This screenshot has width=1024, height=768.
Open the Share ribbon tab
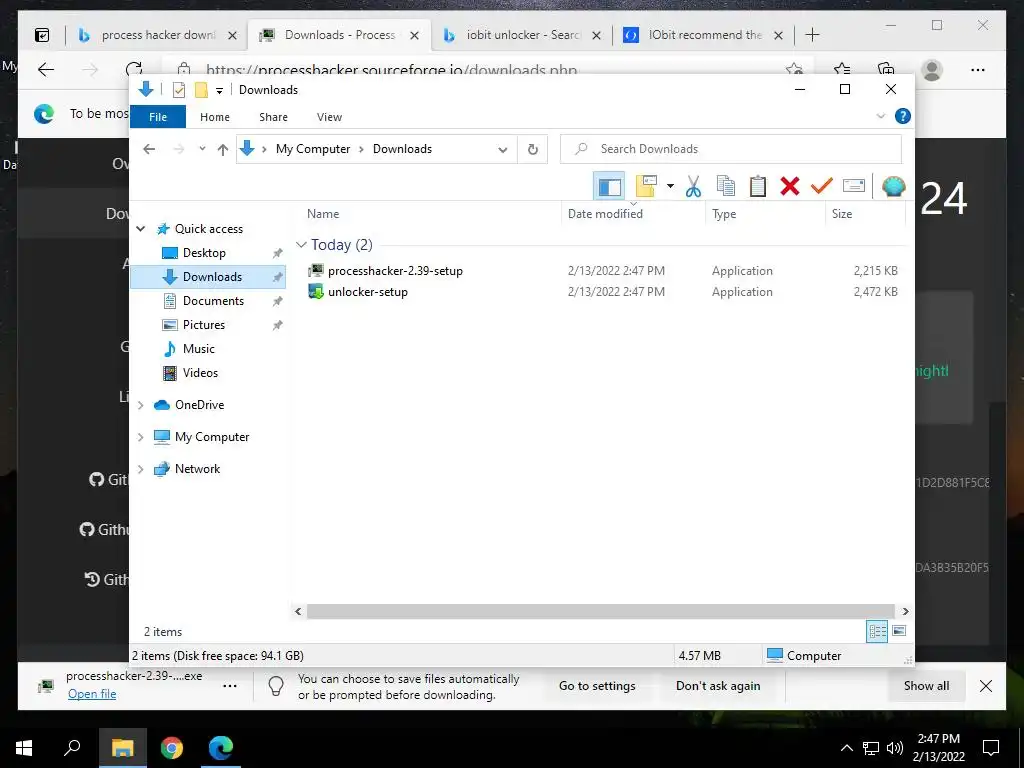(273, 117)
